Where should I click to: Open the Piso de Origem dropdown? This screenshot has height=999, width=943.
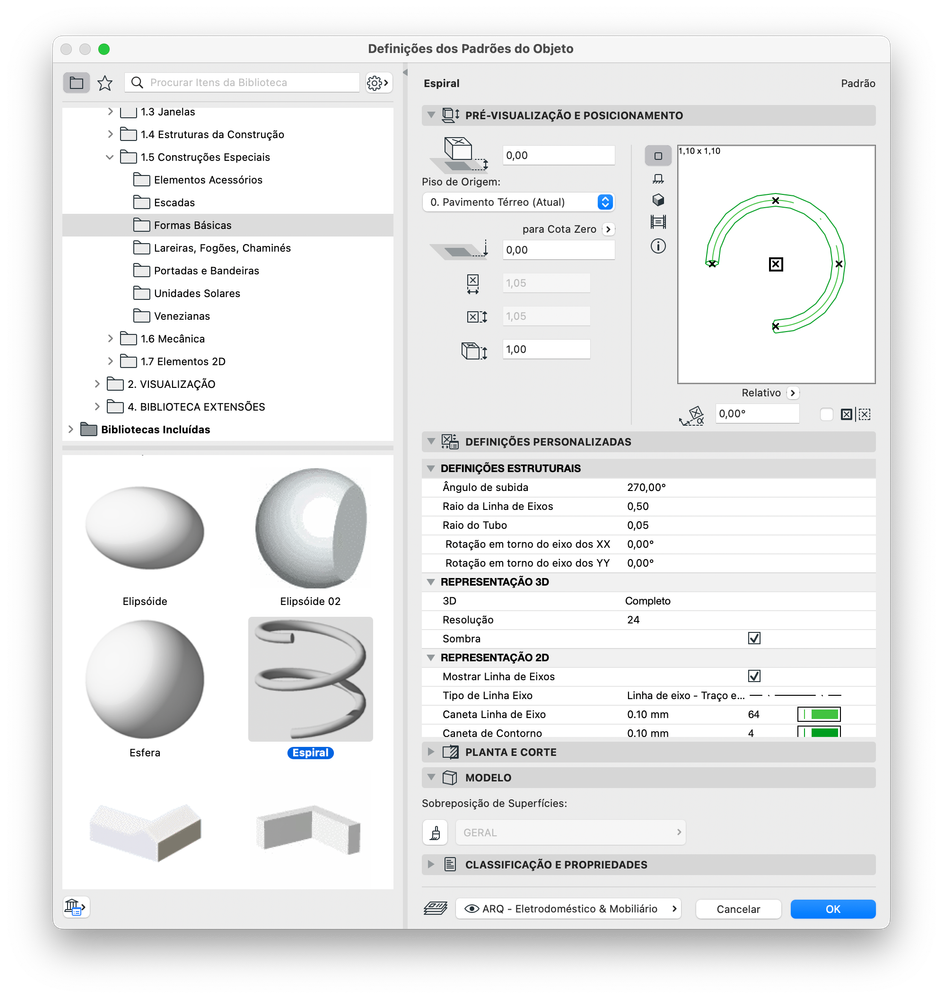(518, 202)
